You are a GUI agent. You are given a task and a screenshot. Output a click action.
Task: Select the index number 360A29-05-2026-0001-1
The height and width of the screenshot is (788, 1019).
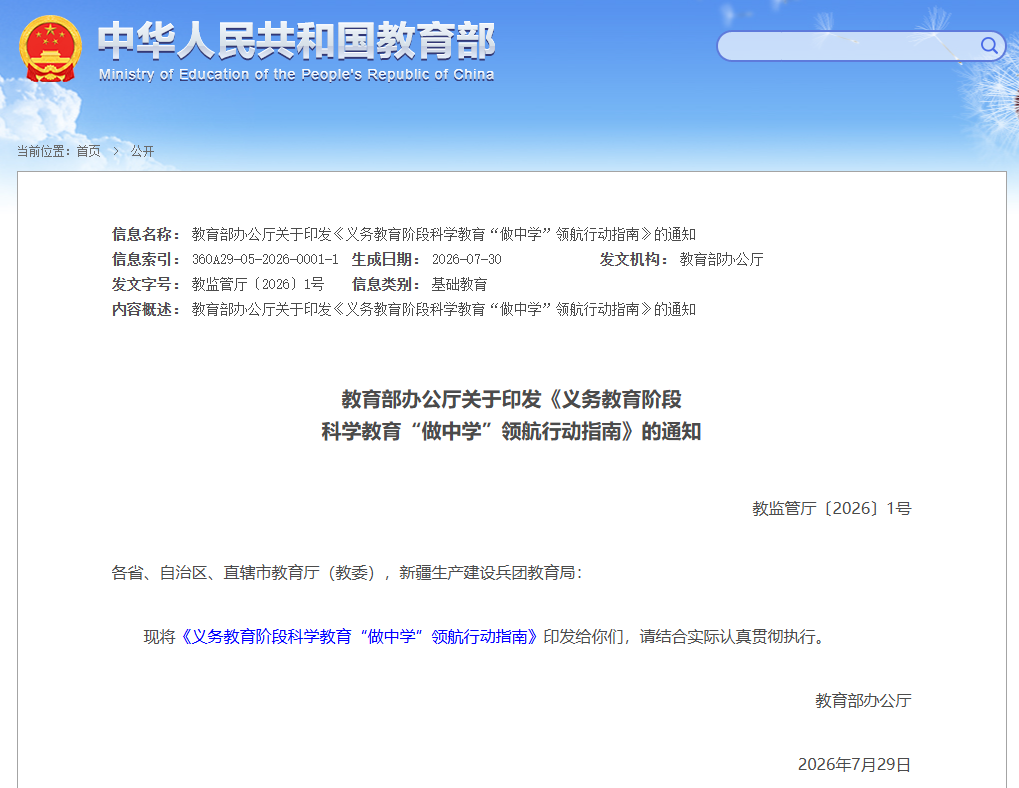pos(265,259)
